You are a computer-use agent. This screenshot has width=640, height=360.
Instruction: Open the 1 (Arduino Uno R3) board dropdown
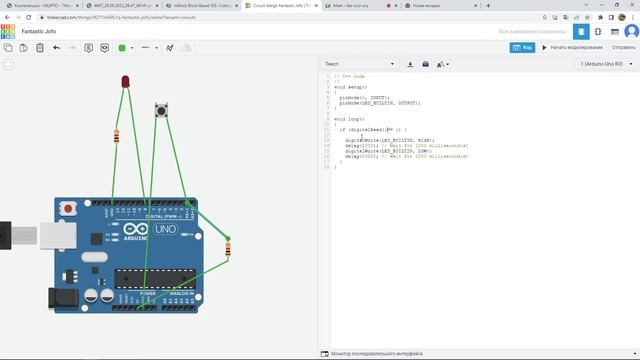606,64
